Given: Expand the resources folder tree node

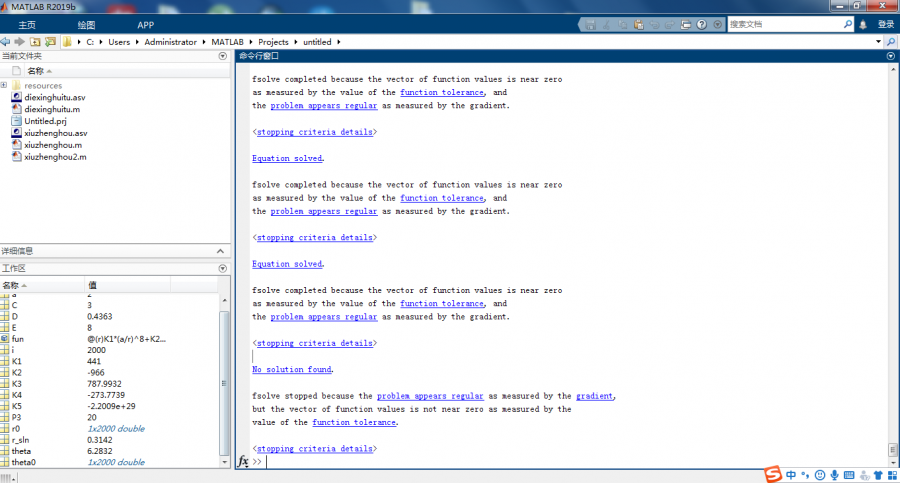Looking at the screenshot, I should click(4, 86).
